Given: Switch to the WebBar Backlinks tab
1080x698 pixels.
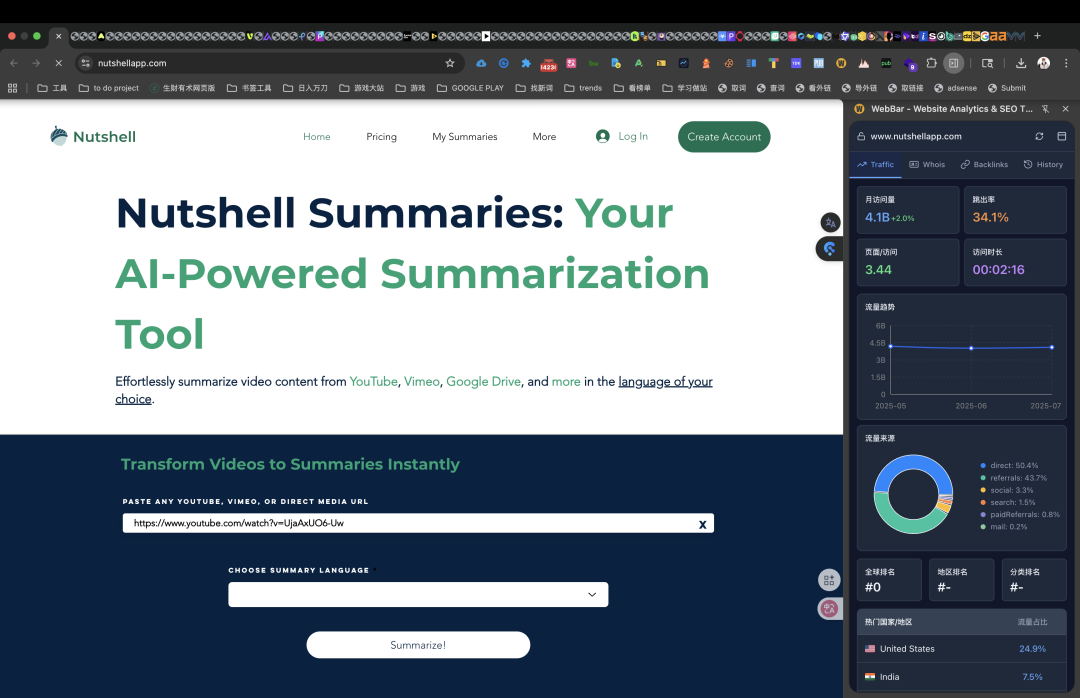Looking at the screenshot, I should click(984, 165).
